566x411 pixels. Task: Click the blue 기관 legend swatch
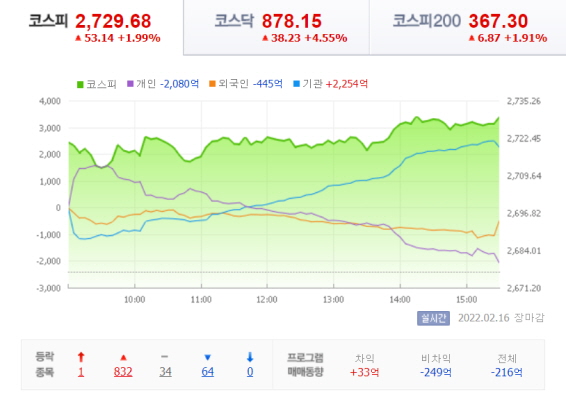click(296, 84)
